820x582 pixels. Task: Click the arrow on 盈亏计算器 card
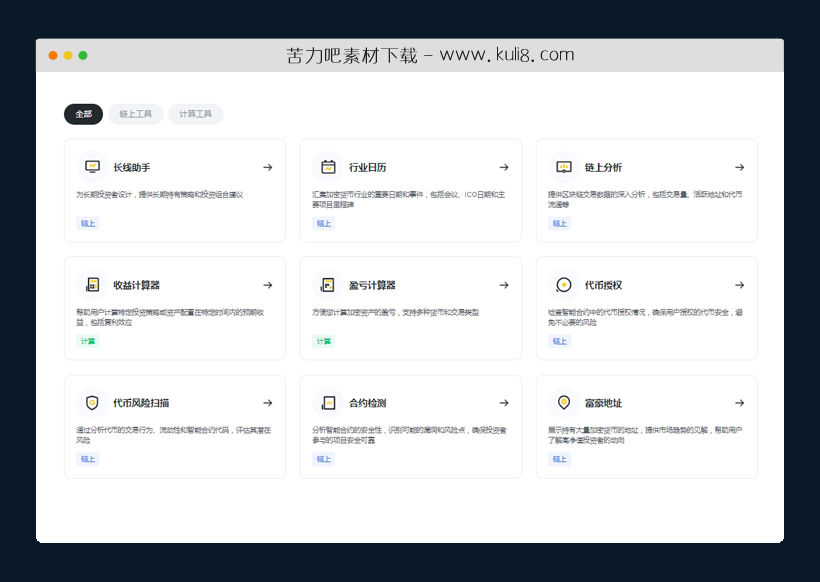coord(504,284)
